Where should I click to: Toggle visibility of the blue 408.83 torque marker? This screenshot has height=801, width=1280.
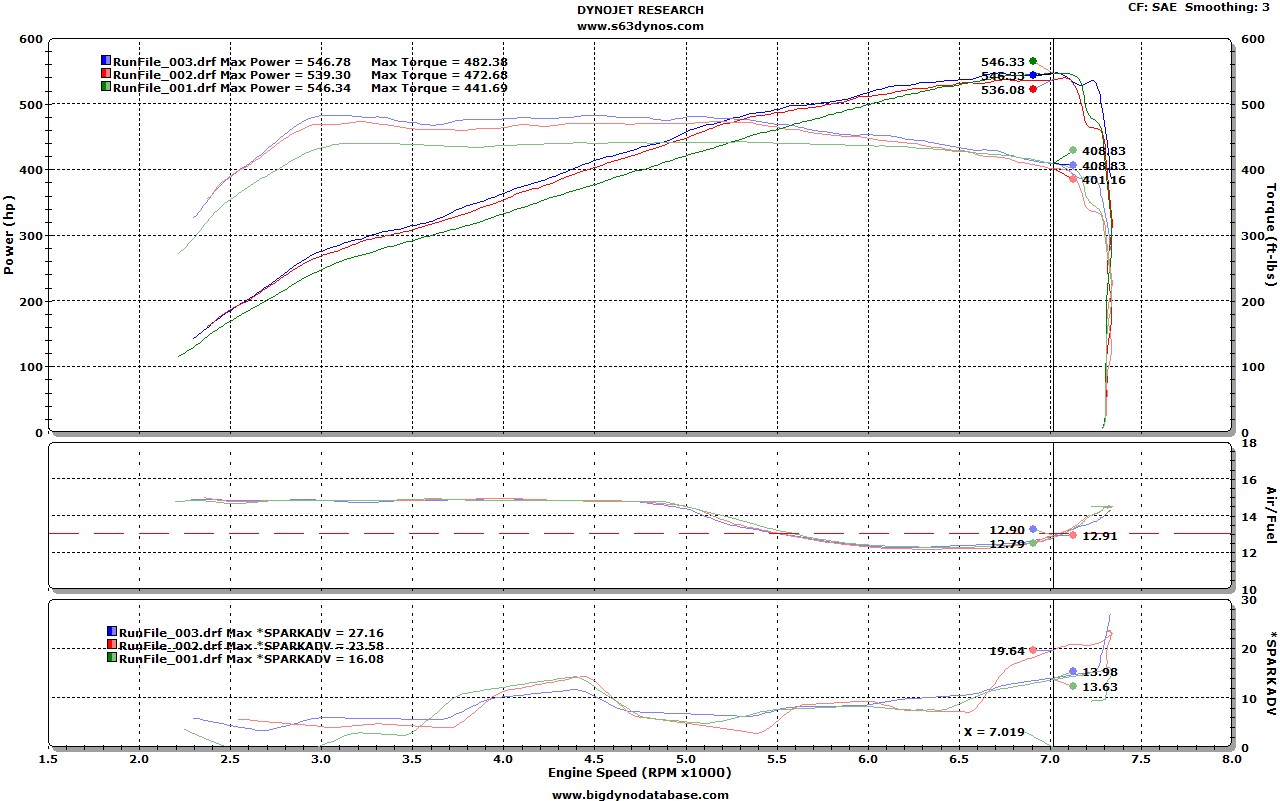coord(1072,167)
